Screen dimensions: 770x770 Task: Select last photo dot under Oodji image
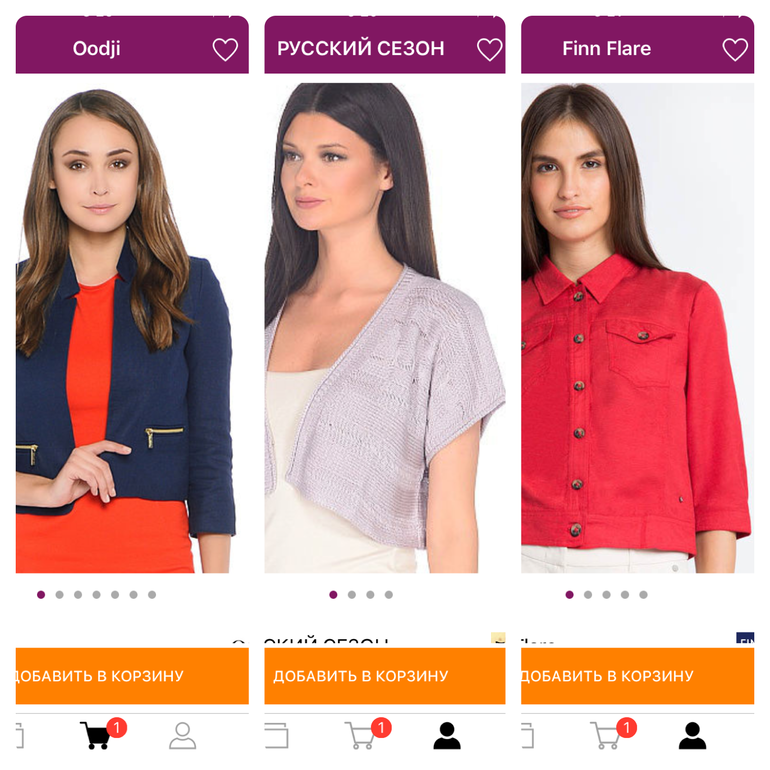pos(152,595)
